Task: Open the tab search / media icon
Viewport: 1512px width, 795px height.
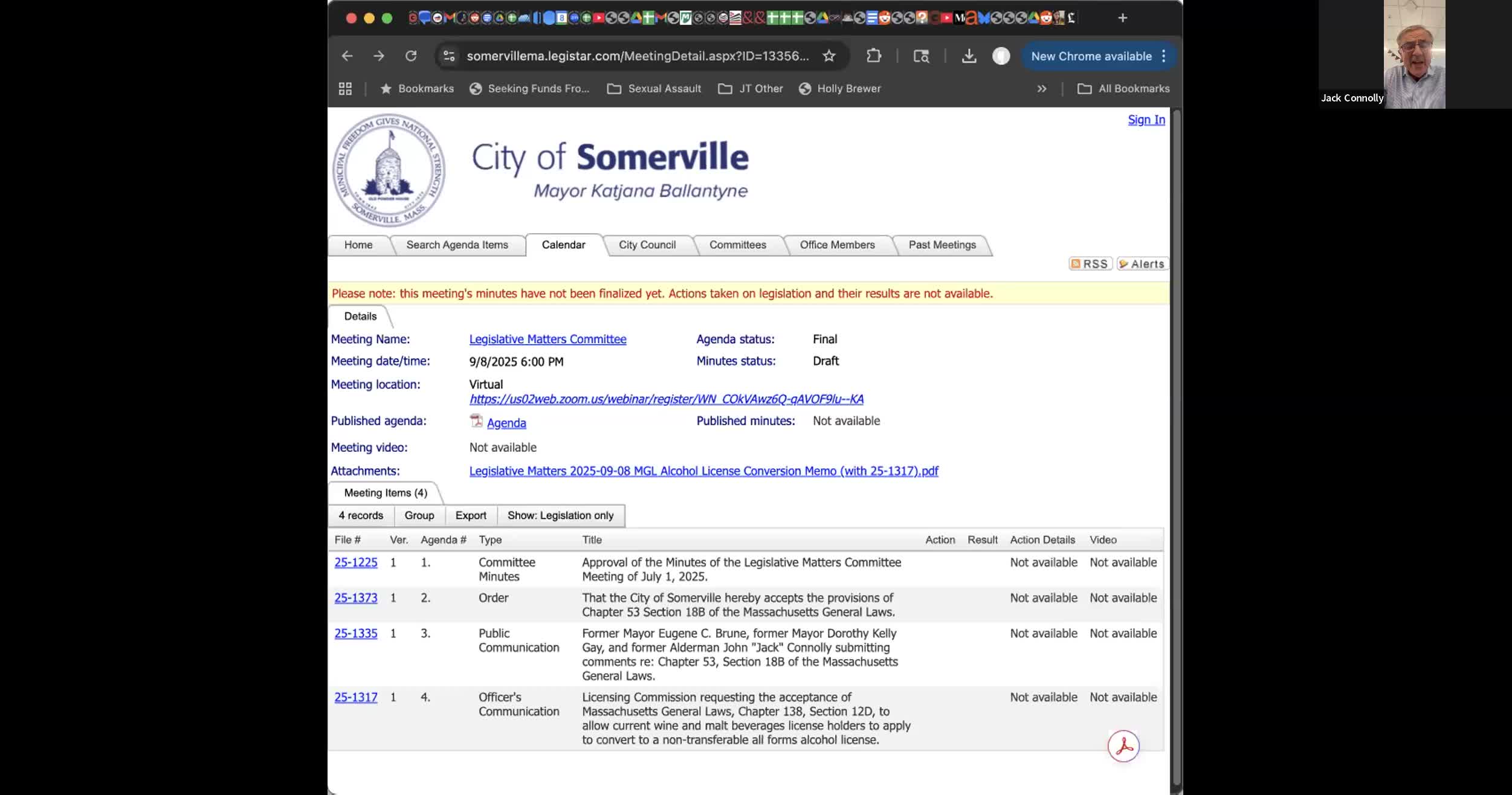Action: click(x=921, y=56)
